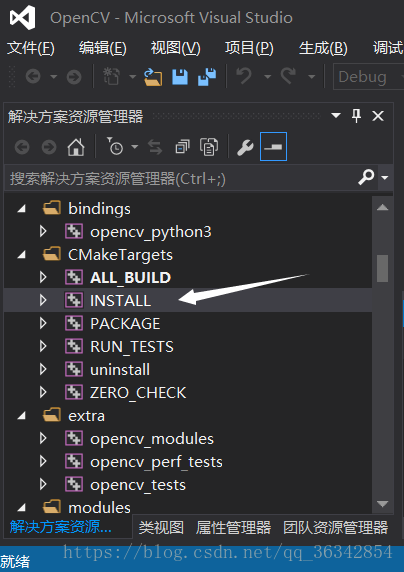Select the INSTALL project

click(120, 300)
